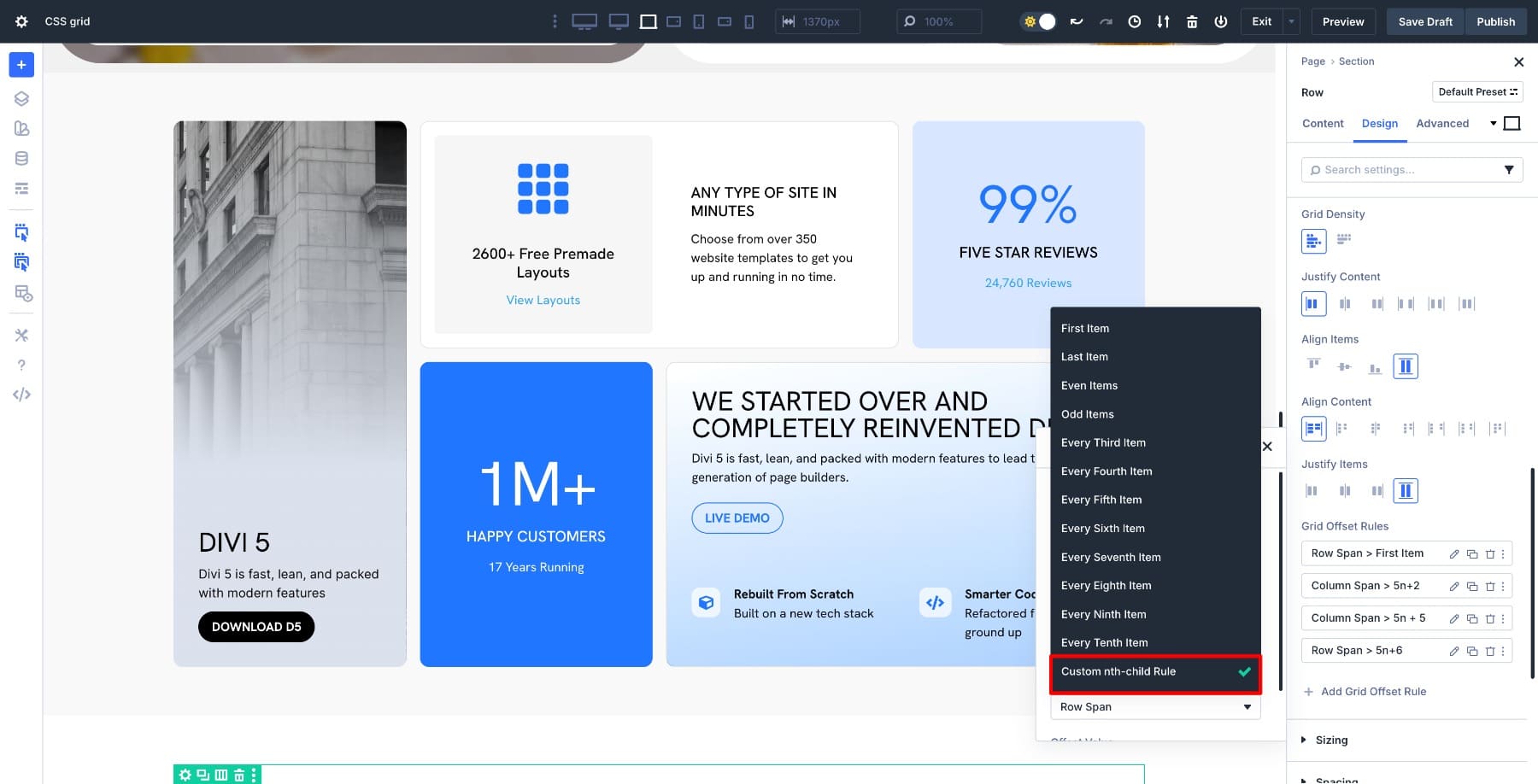Expand the Sizing settings section
The image size is (1538, 784).
(1331, 740)
